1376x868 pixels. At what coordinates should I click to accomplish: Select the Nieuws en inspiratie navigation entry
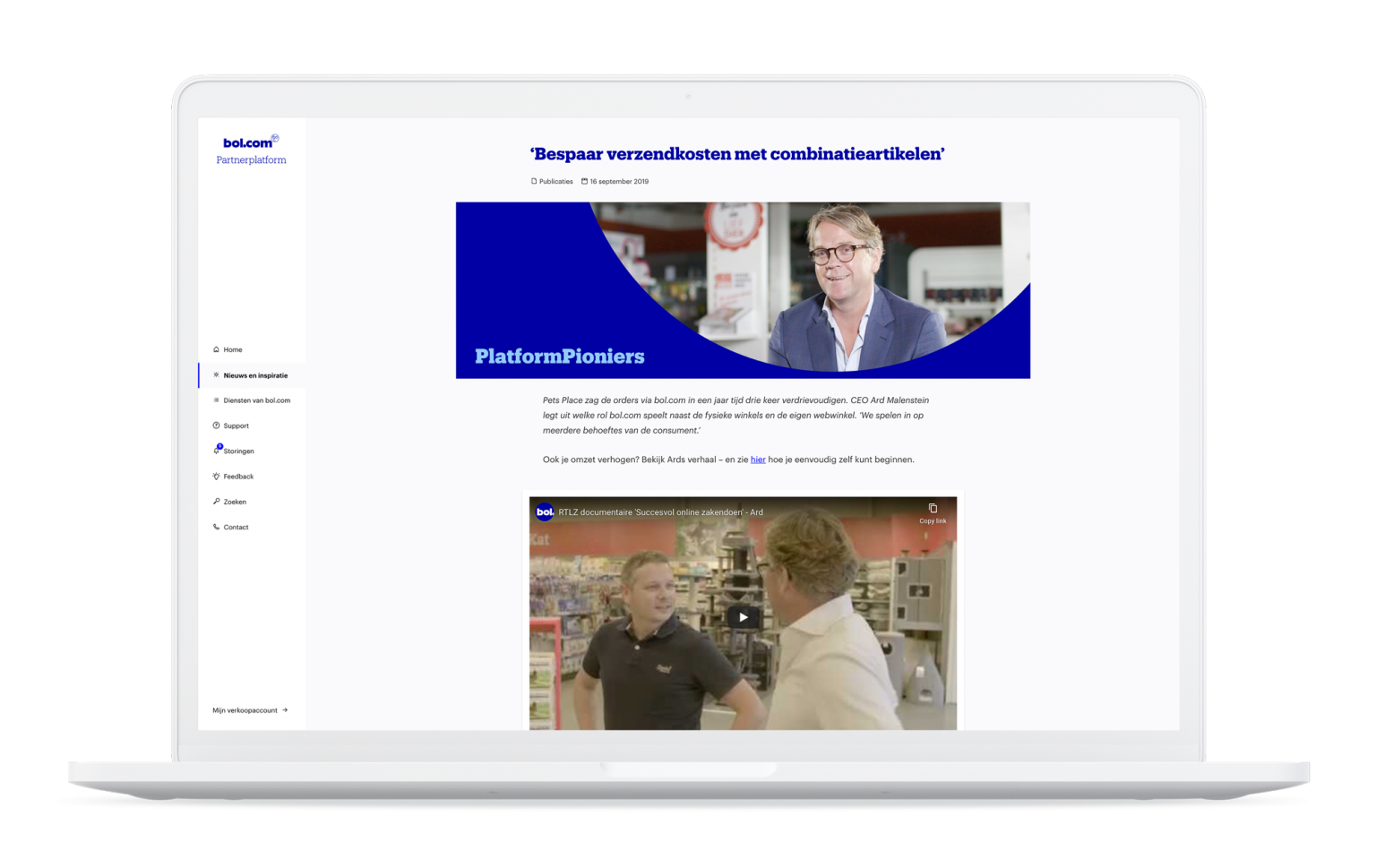[x=255, y=375]
